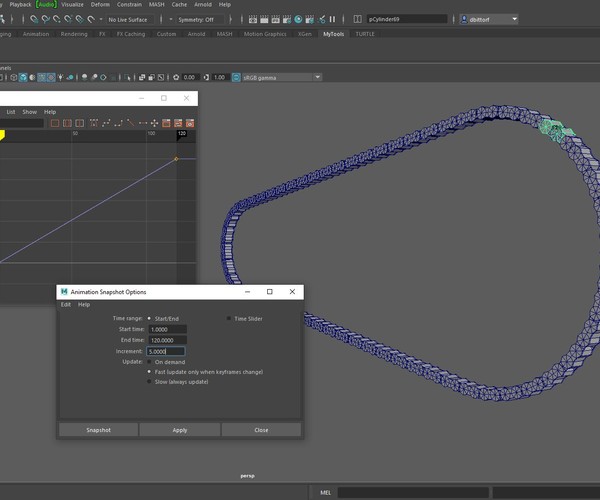Click the last orange icon in graph editor toolbar
600x500 pixels.
point(190,123)
